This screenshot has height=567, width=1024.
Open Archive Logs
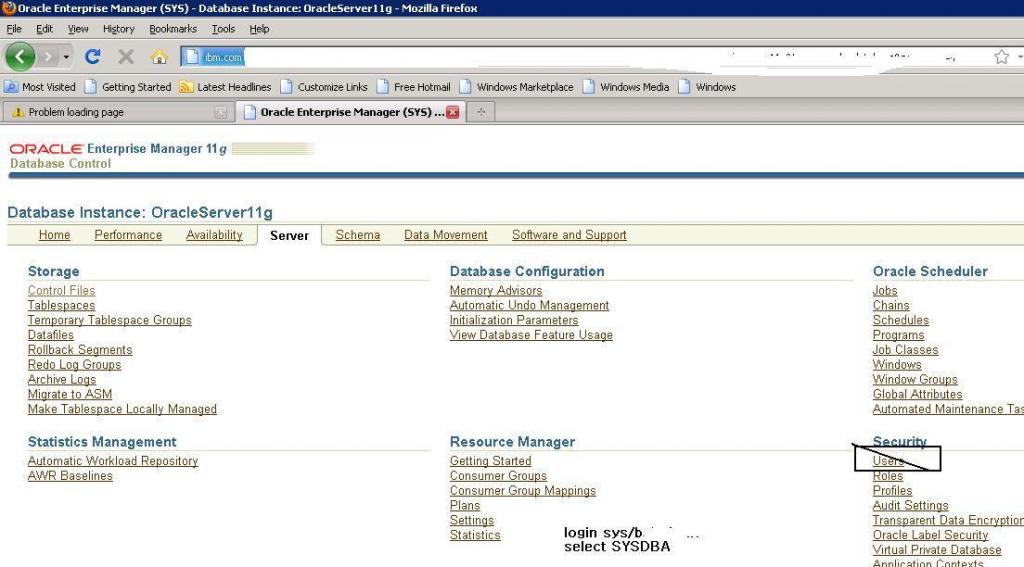click(61, 380)
